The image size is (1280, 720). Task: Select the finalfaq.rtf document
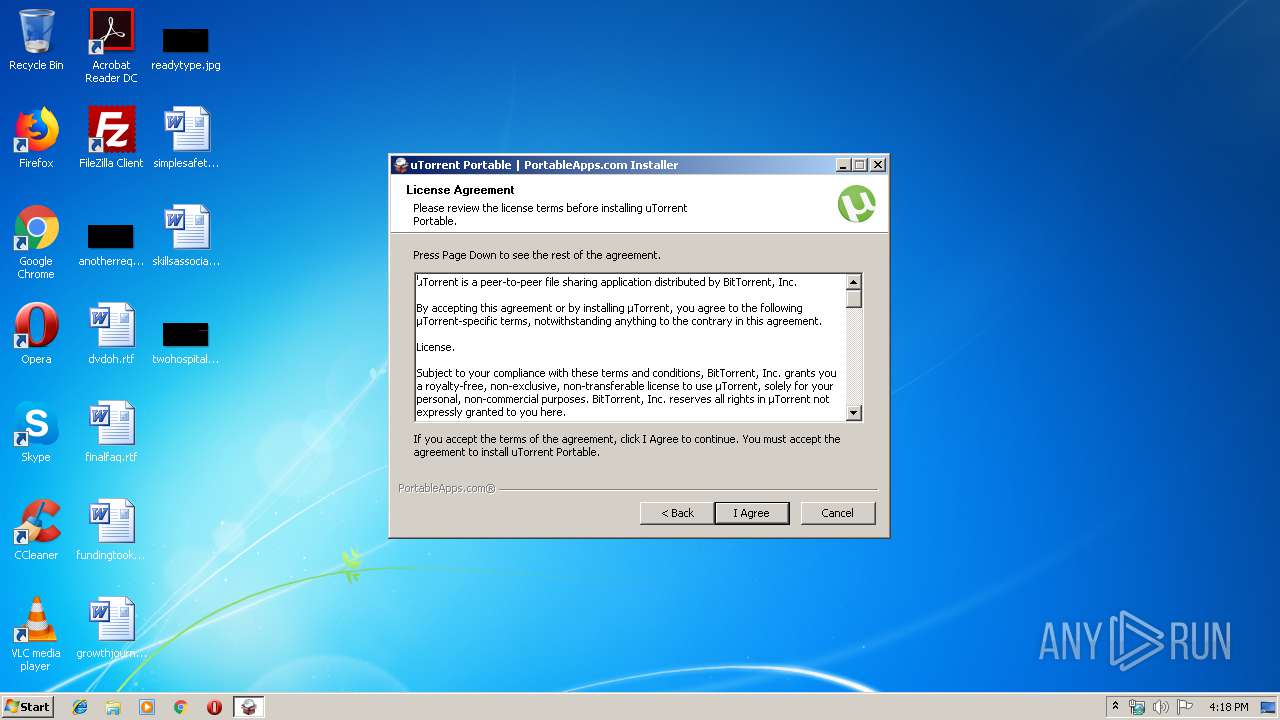pyautogui.click(x=111, y=432)
